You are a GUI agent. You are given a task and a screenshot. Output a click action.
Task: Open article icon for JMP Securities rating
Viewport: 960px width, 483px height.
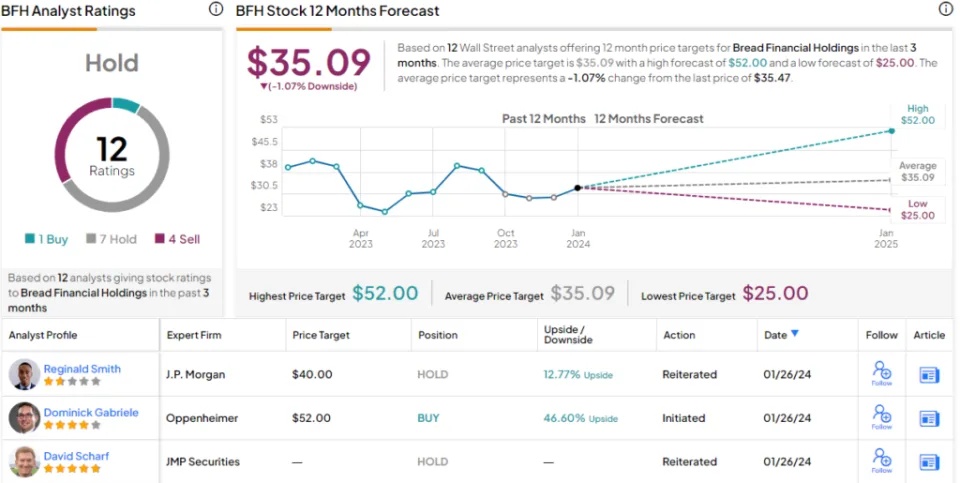coord(929,462)
